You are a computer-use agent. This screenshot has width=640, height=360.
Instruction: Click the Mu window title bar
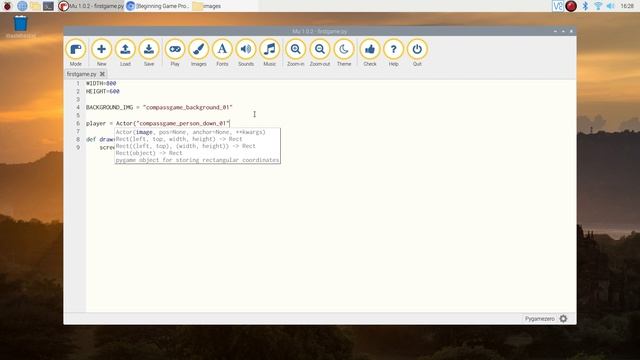pyautogui.click(x=320, y=31)
